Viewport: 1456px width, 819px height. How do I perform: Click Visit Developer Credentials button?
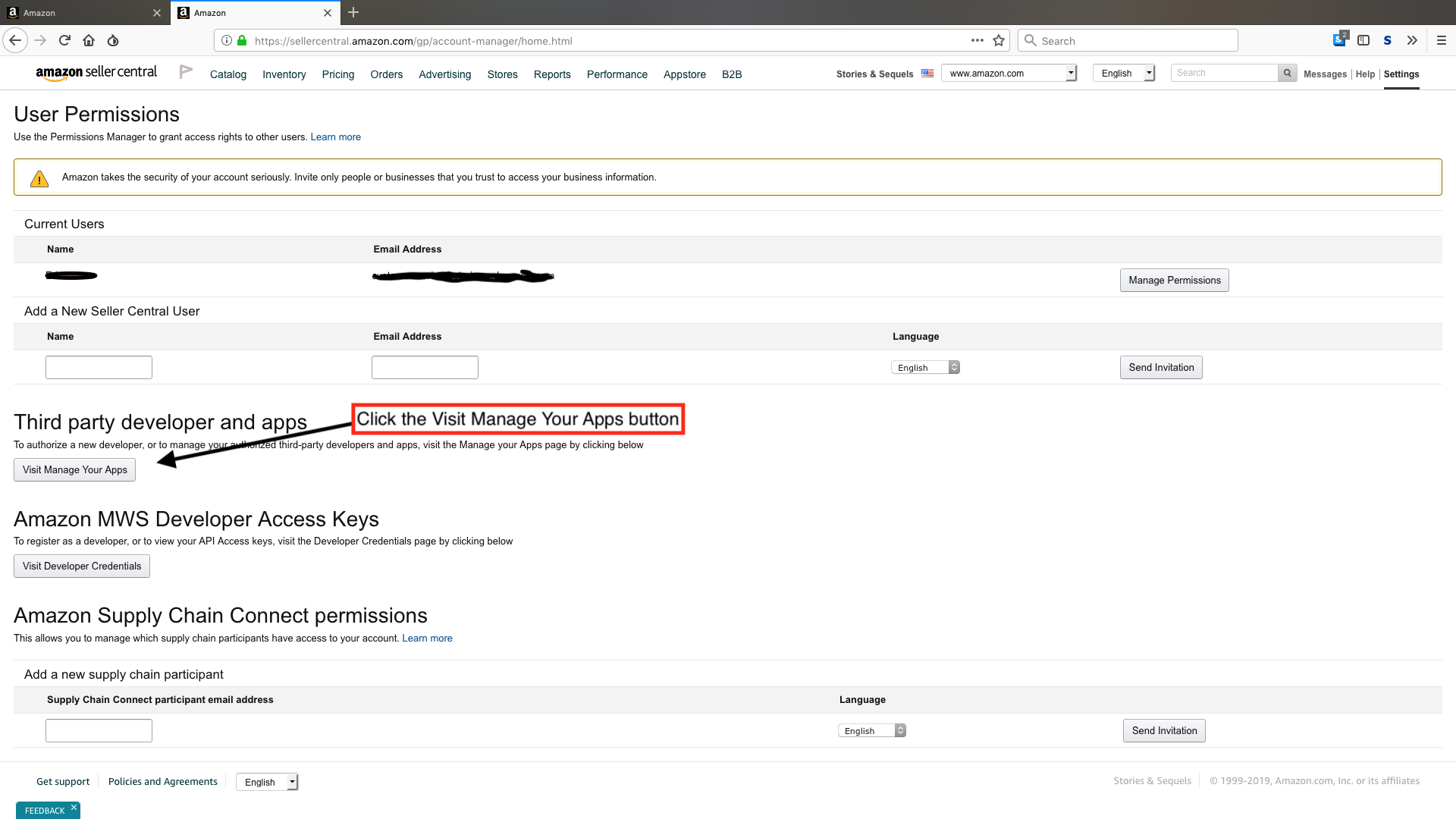[82, 566]
